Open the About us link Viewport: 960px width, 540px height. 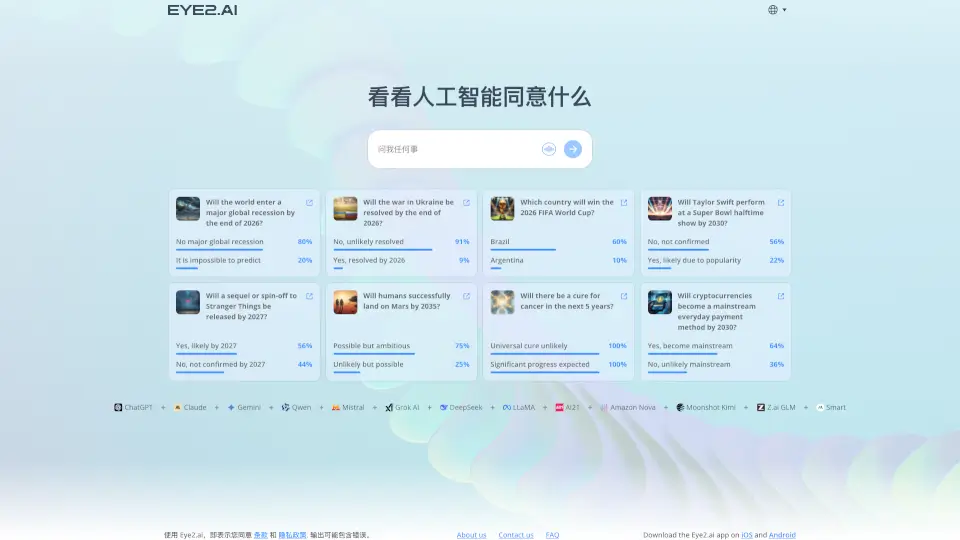point(471,535)
